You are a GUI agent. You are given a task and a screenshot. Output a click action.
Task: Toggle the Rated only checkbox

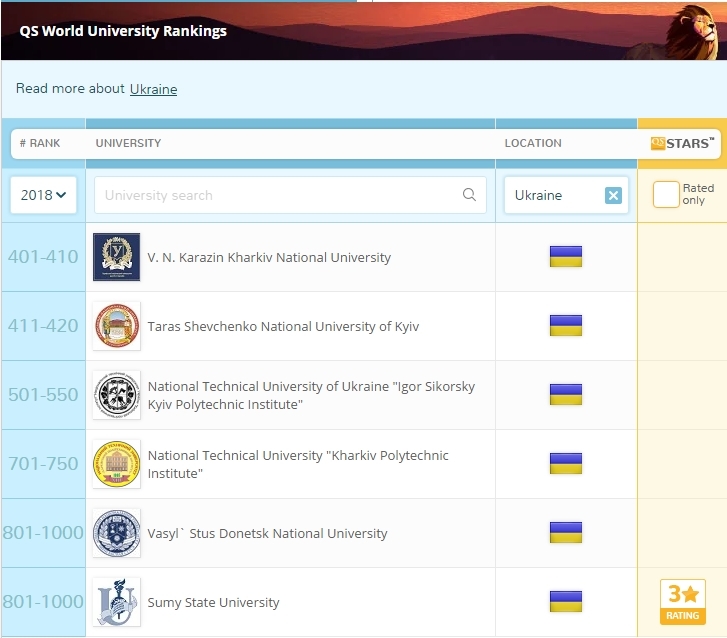coord(666,194)
